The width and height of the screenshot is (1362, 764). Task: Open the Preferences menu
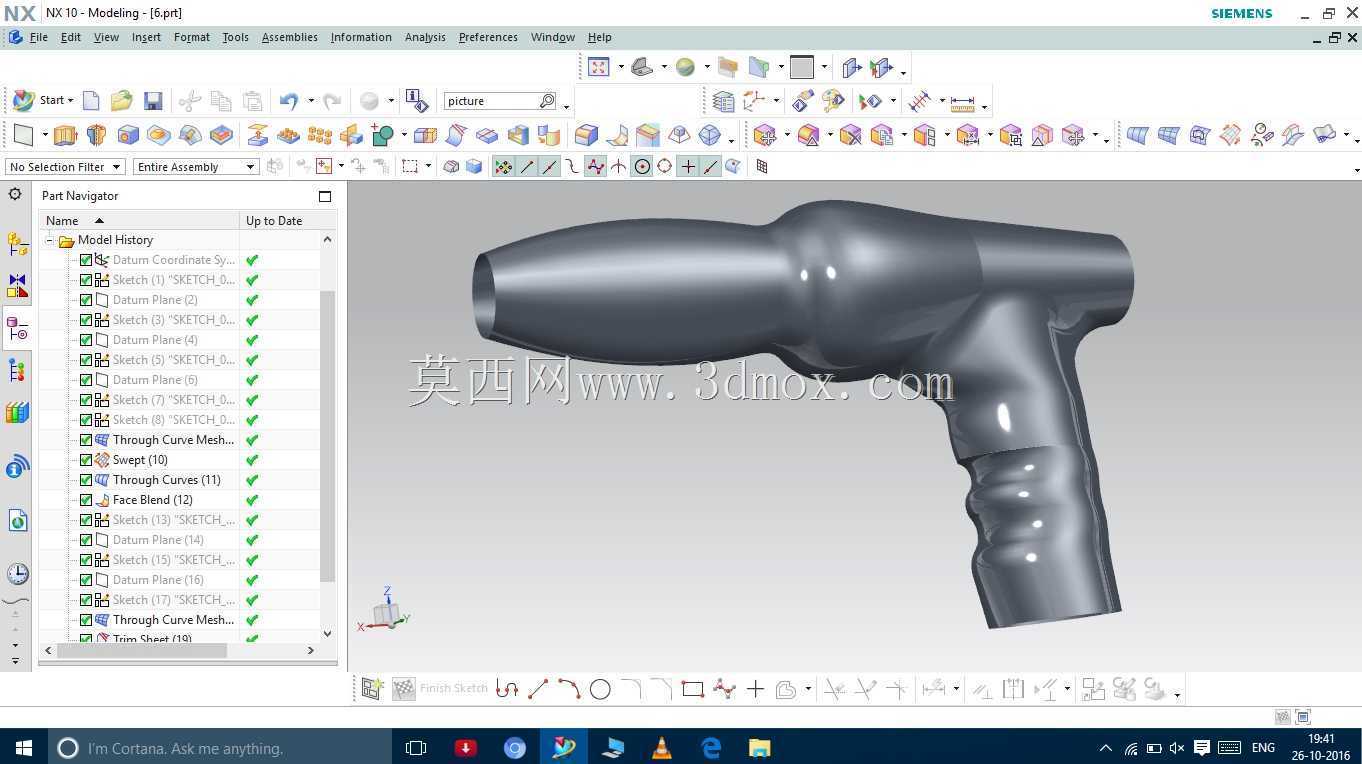[488, 37]
